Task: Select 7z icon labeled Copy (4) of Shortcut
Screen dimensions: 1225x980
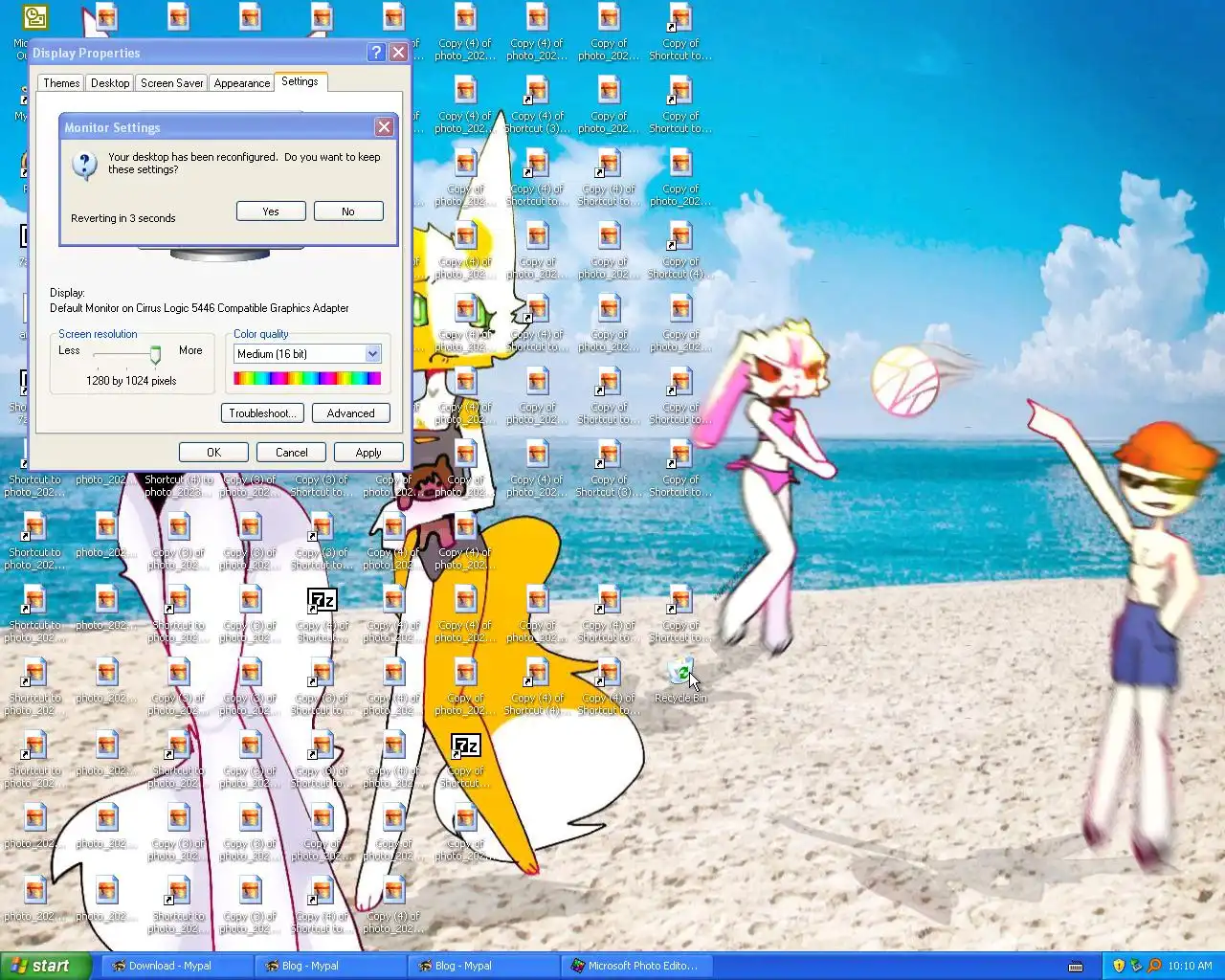Action: (322, 613)
